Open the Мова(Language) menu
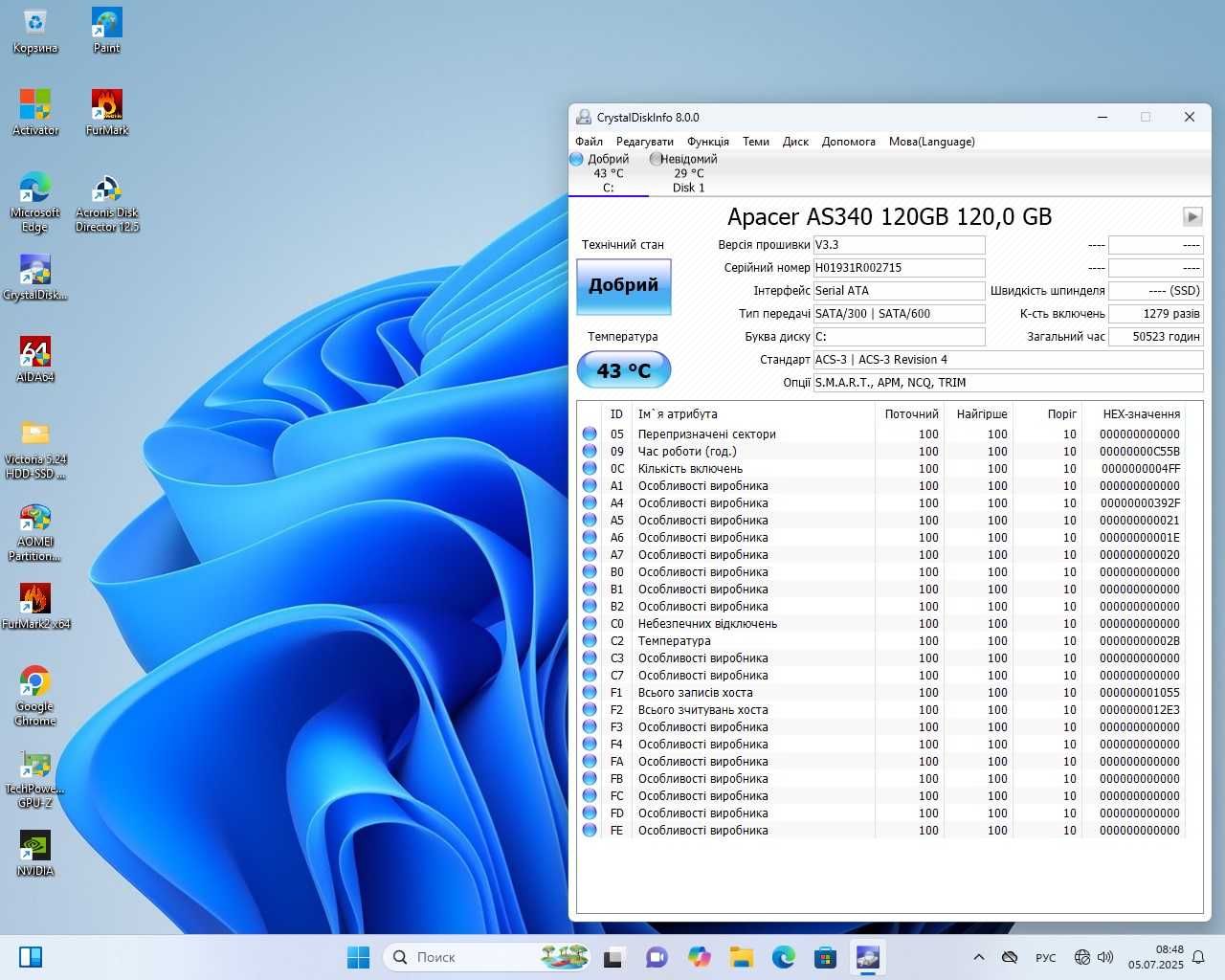 click(932, 142)
